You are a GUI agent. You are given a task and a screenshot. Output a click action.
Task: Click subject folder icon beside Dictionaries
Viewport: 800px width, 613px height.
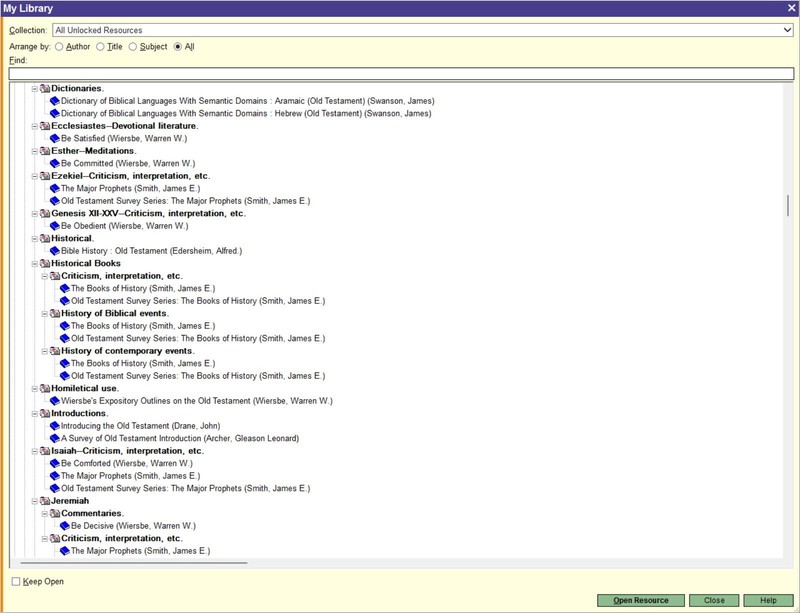[x=45, y=88]
